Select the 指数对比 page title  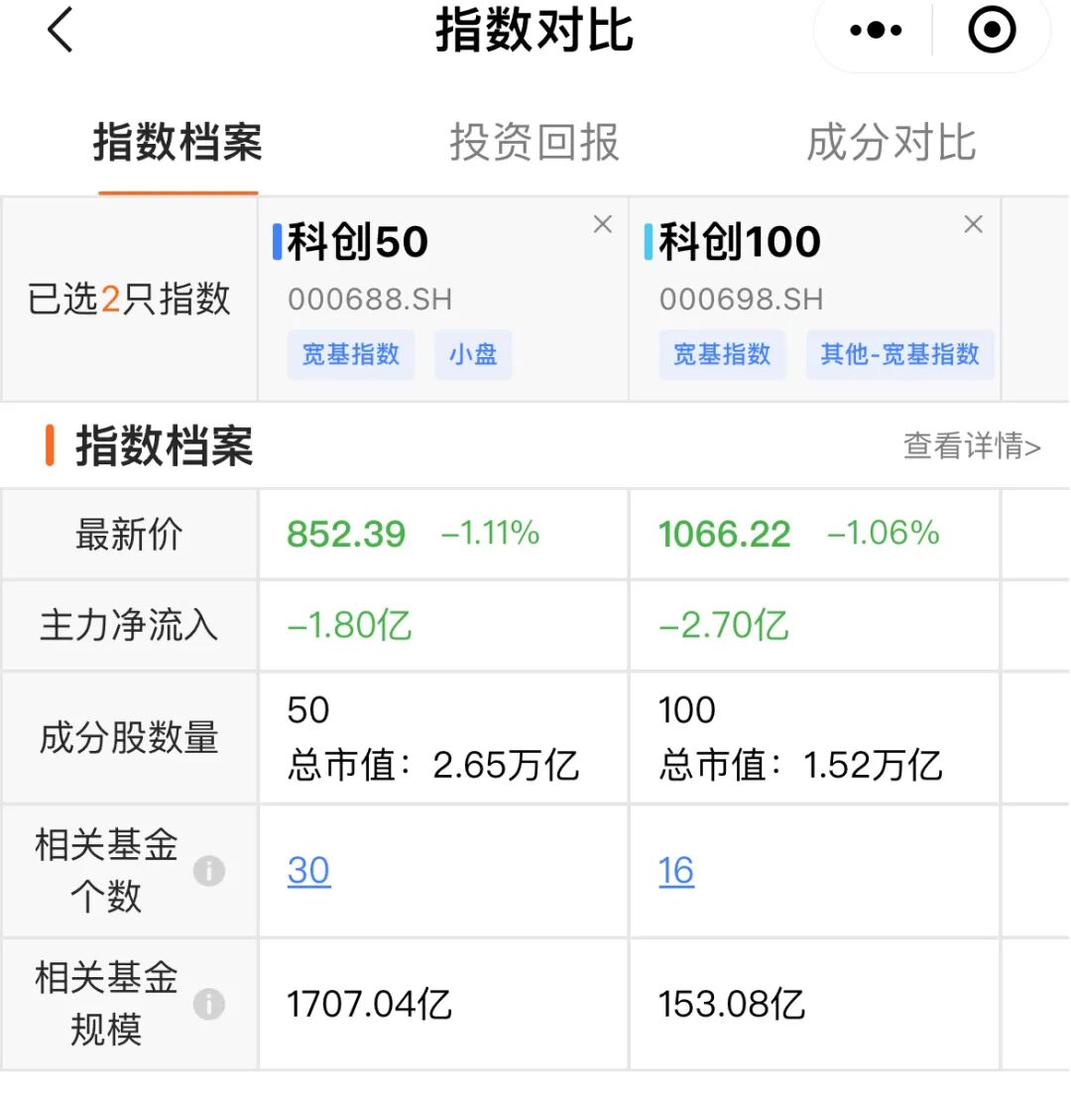(535, 30)
